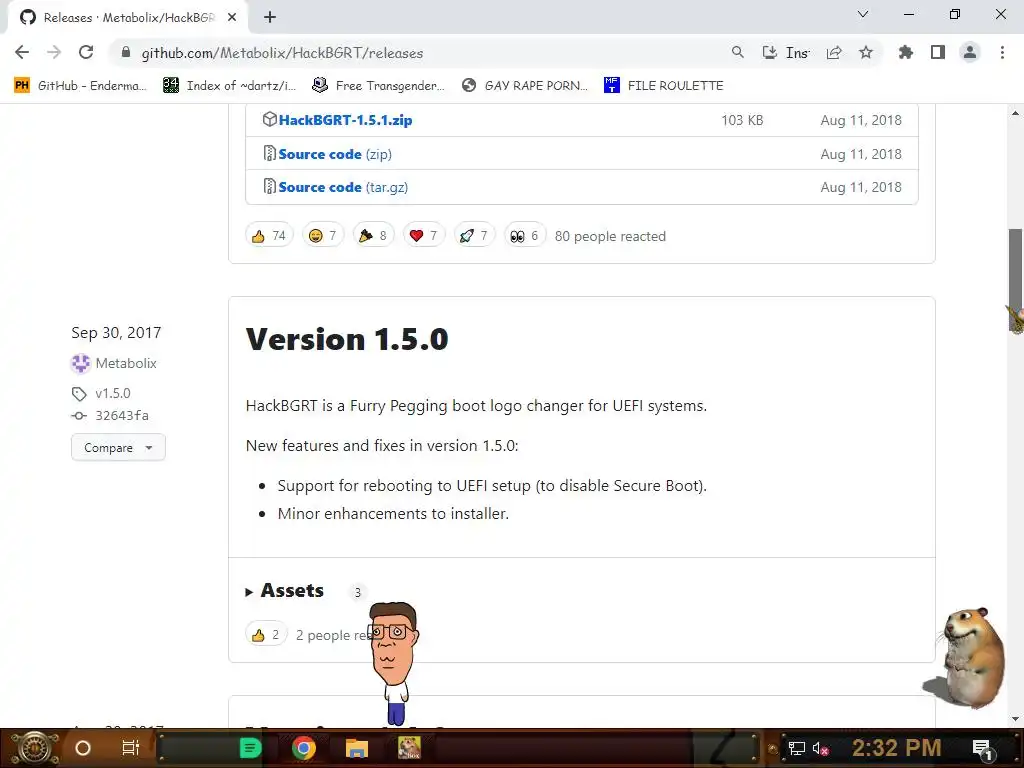Viewport: 1024px width, 768px height.
Task: Open Task View on the taskbar
Action: [131, 748]
